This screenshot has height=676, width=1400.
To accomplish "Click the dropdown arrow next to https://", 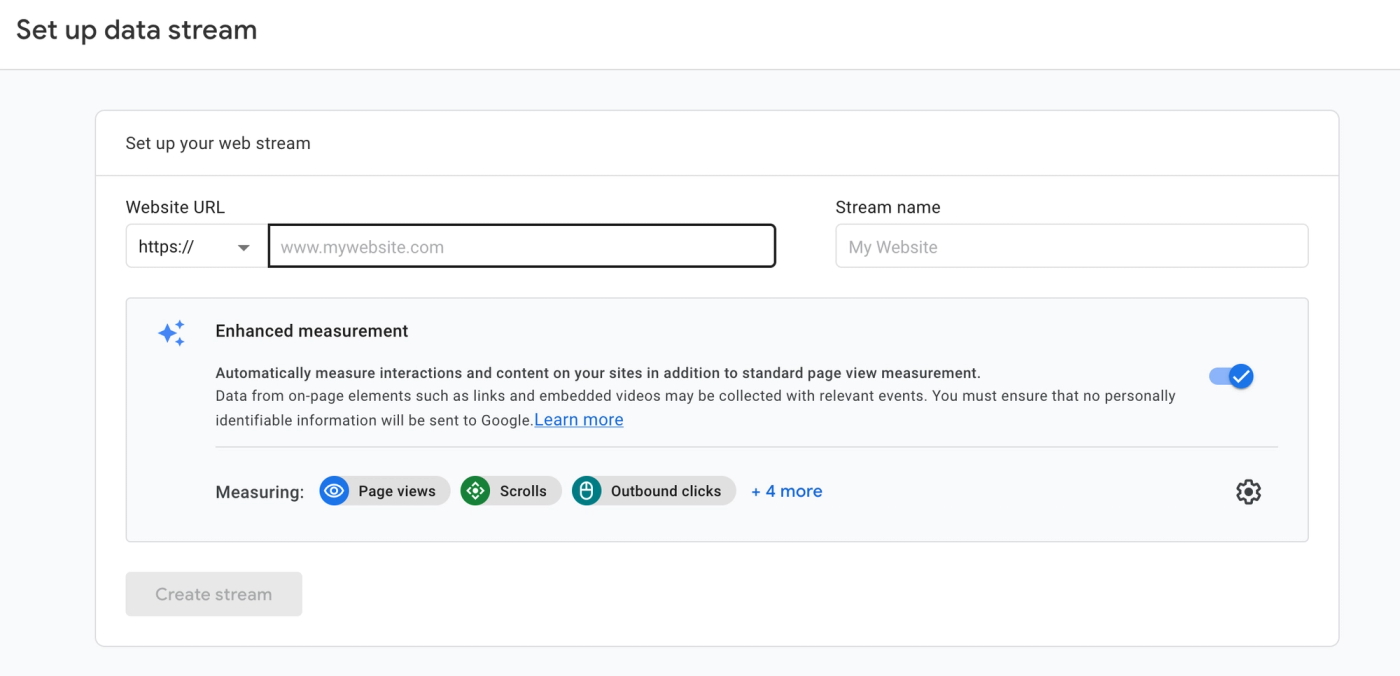I will coord(243,245).
